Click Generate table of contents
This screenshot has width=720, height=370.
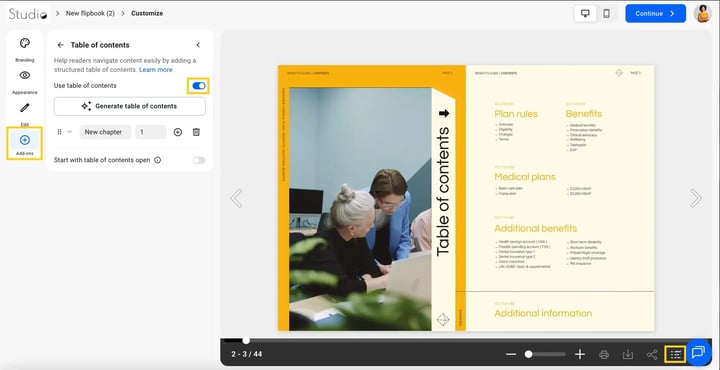(x=129, y=106)
